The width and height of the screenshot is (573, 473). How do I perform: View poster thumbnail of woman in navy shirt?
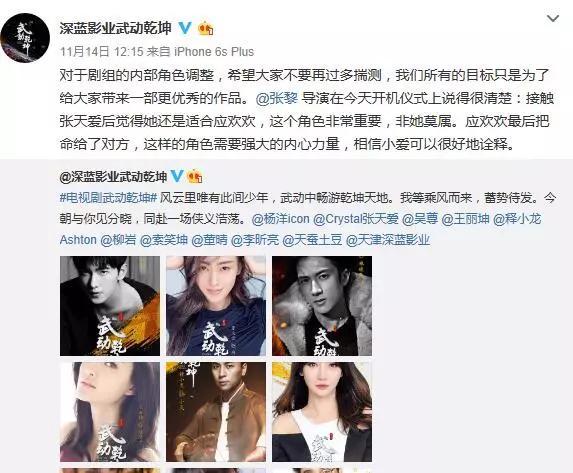pos(216,306)
